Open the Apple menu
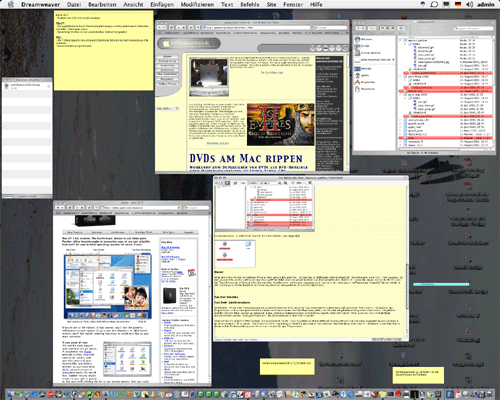This screenshot has width=500, height=400. (x=11, y=4)
